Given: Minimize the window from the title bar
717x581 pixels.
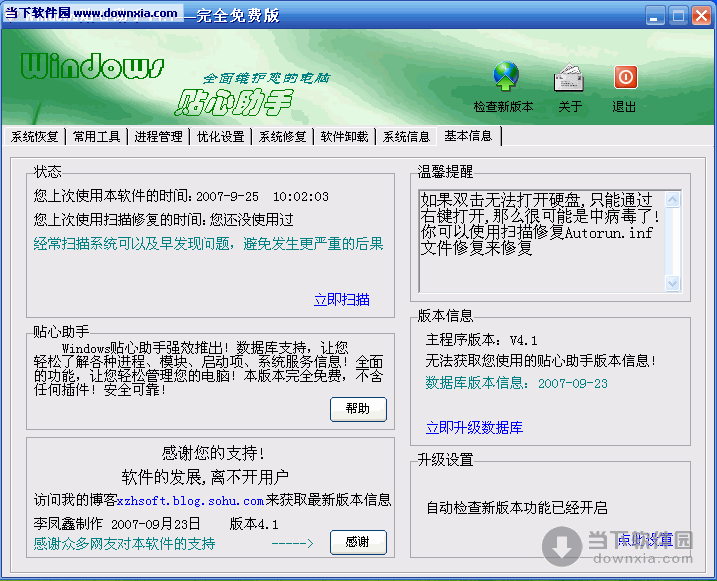Looking at the screenshot, I should [655, 16].
